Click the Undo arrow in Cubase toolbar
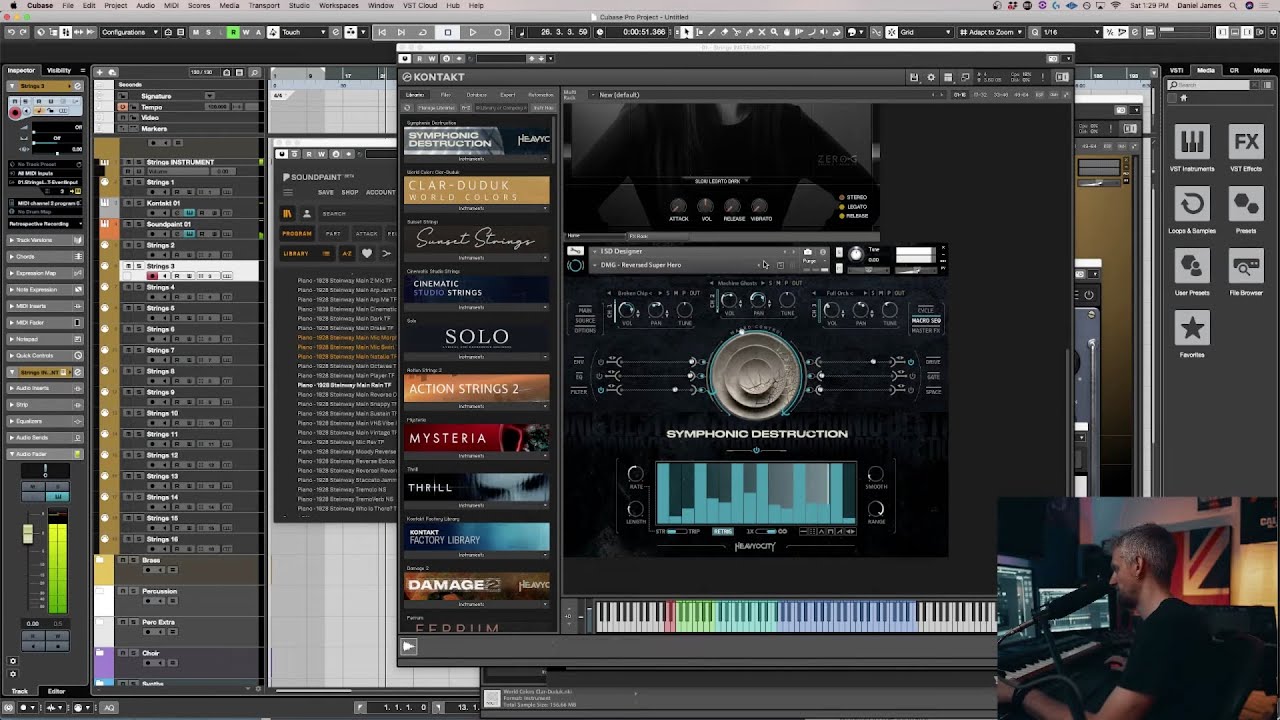Viewport: 1280px width, 720px height. pos(10,32)
